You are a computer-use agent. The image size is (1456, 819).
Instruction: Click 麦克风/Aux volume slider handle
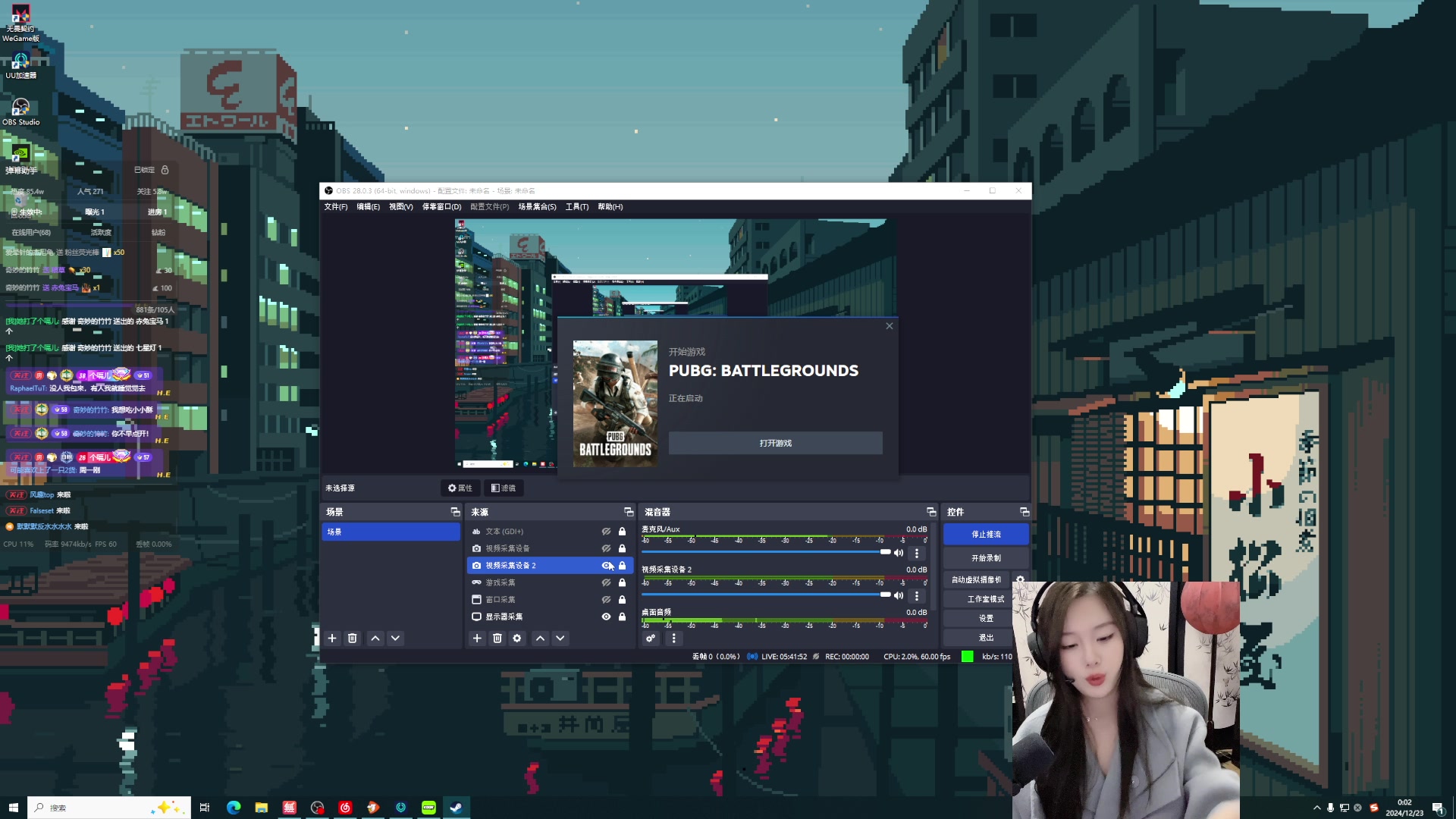point(885,552)
